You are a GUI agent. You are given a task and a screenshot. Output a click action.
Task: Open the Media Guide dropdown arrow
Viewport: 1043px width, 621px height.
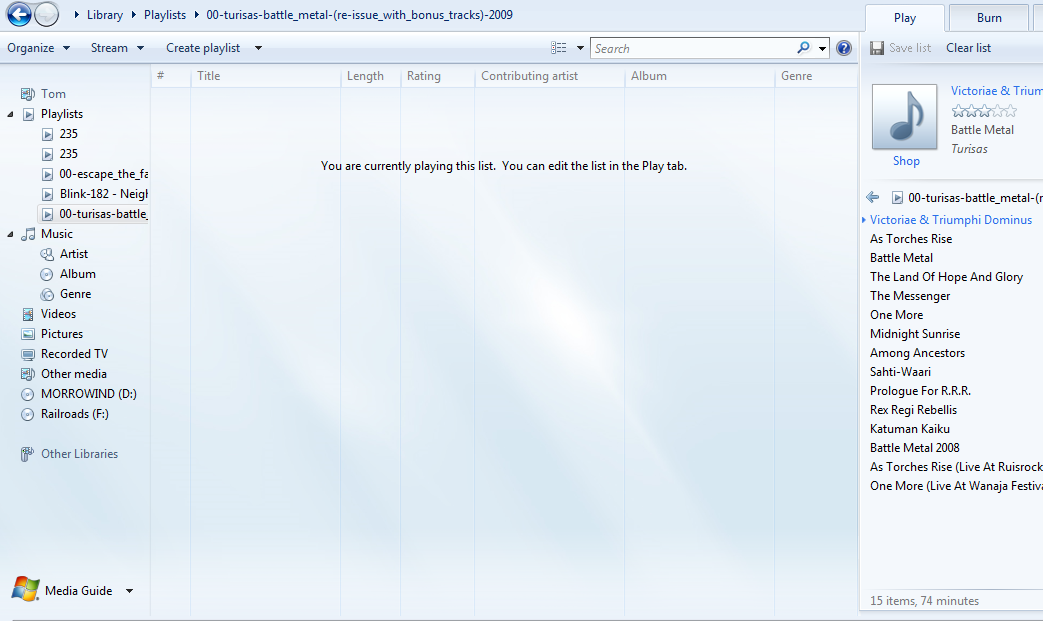(130, 590)
